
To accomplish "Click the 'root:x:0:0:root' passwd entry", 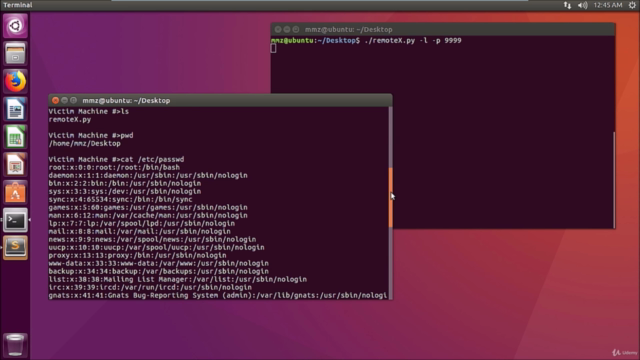I will [x=114, y=167].
